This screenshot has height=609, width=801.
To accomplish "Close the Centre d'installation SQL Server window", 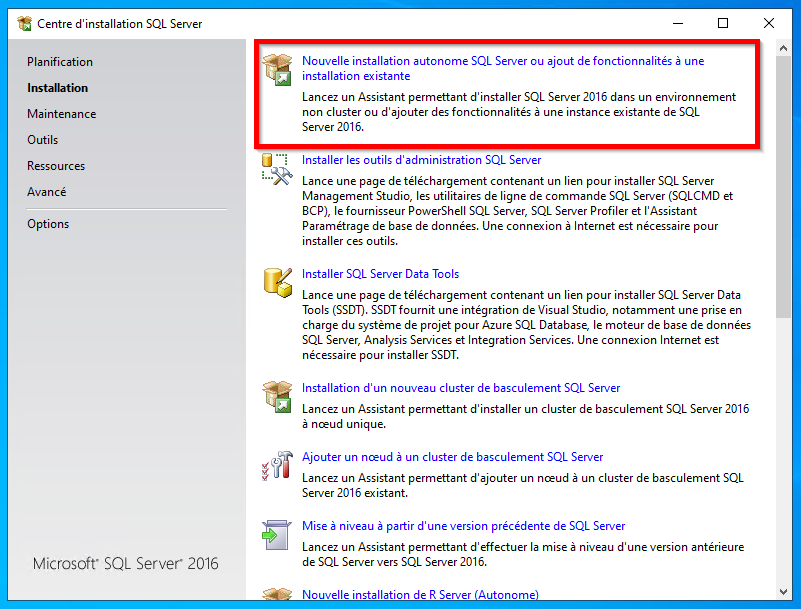I will click(x=769, y=24).
